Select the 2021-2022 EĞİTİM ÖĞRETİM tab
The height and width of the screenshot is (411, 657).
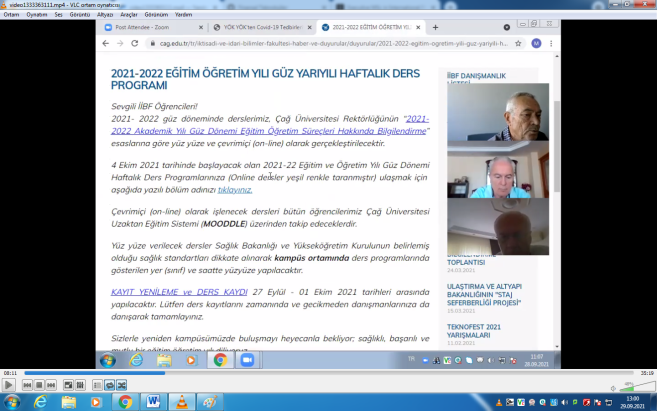pos(371,27)
